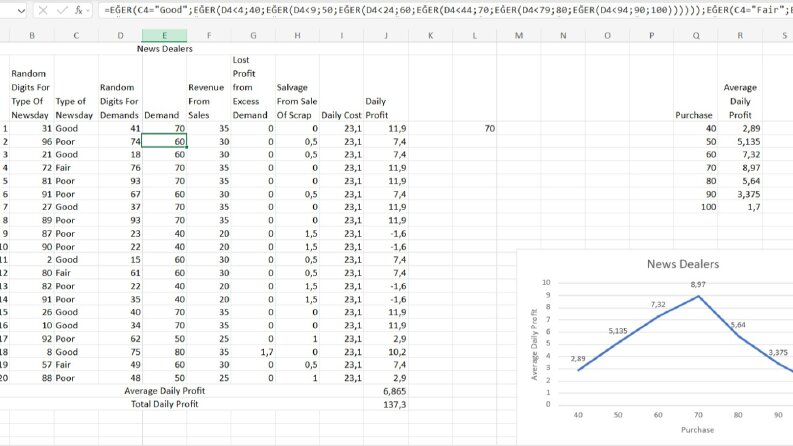793x446 pixels.
Task: Click Average Daily Profit value 2,89 in column R
Action: coord(740,128)
